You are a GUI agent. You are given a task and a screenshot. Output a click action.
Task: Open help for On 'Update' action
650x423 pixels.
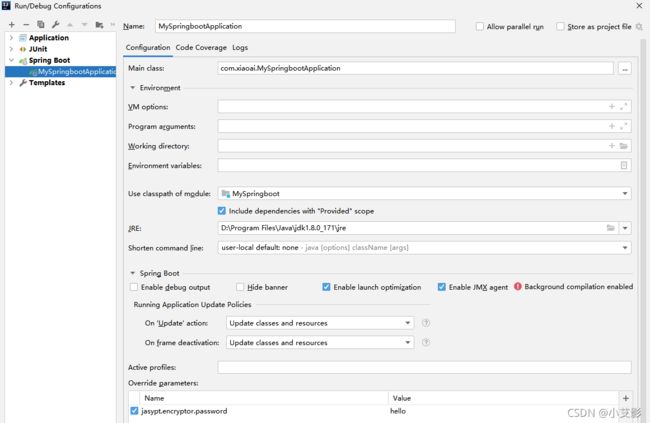tap(426, 323)
